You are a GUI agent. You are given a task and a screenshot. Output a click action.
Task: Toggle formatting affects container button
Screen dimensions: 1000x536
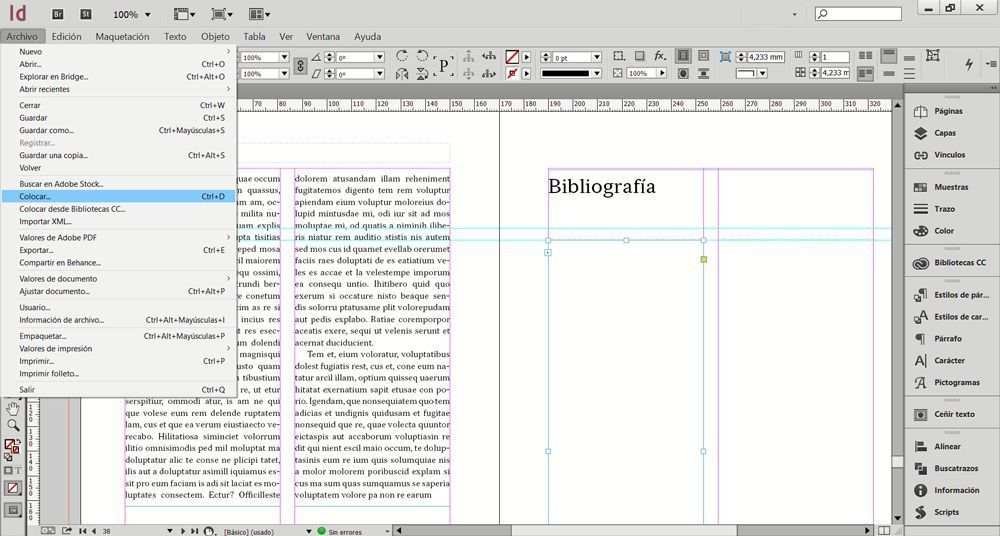tap(8, 471)
